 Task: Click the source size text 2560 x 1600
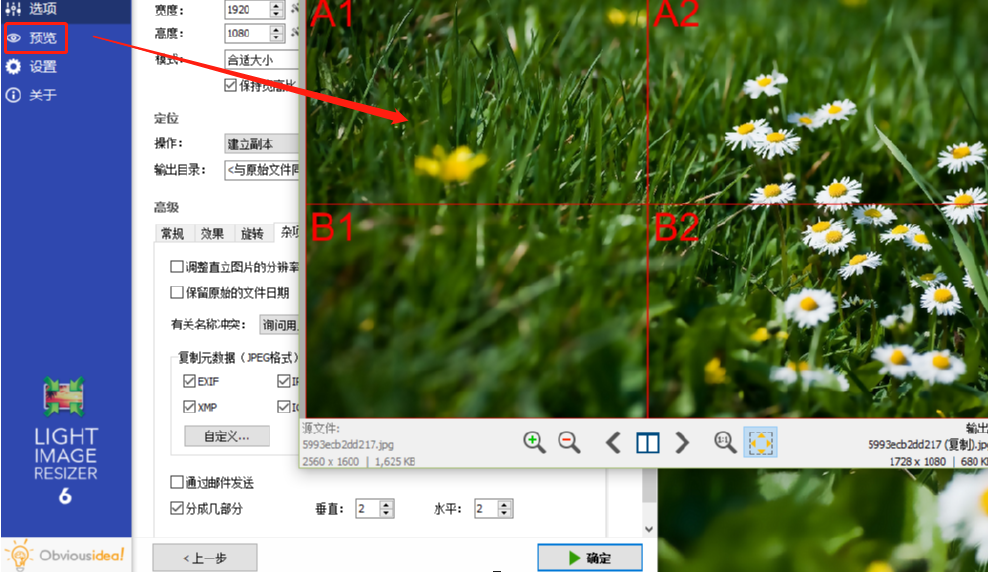click(x=330, y=461)
